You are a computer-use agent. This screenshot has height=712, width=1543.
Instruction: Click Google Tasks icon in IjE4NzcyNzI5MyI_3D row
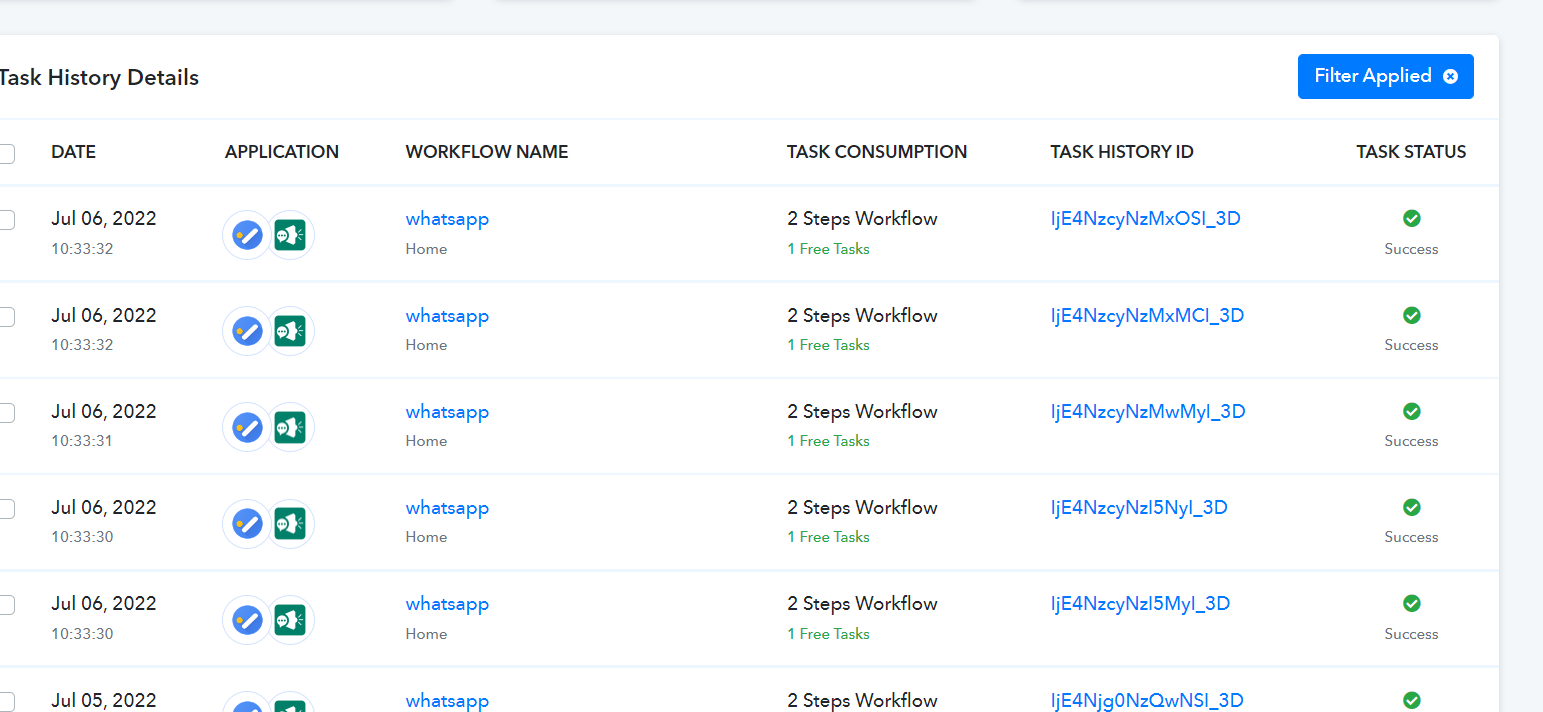pos(246,620)
